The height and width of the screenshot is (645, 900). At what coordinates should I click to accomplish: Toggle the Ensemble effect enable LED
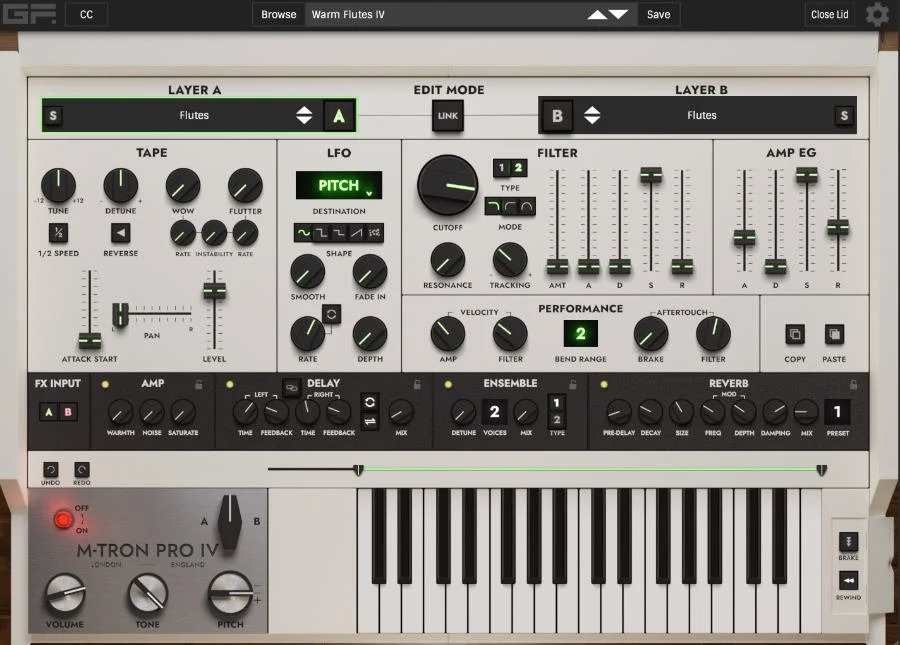[448, 384]
